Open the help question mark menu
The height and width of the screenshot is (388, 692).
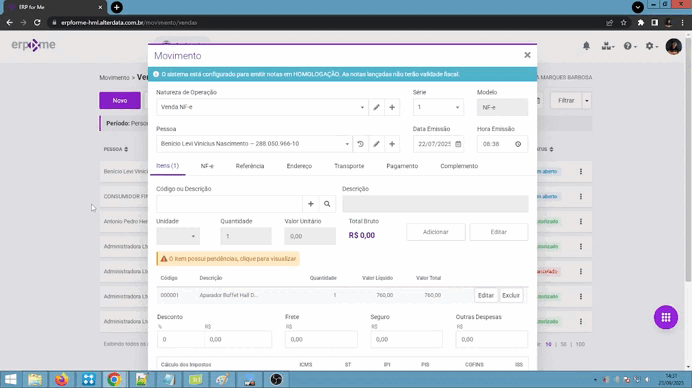pos(629,46)
